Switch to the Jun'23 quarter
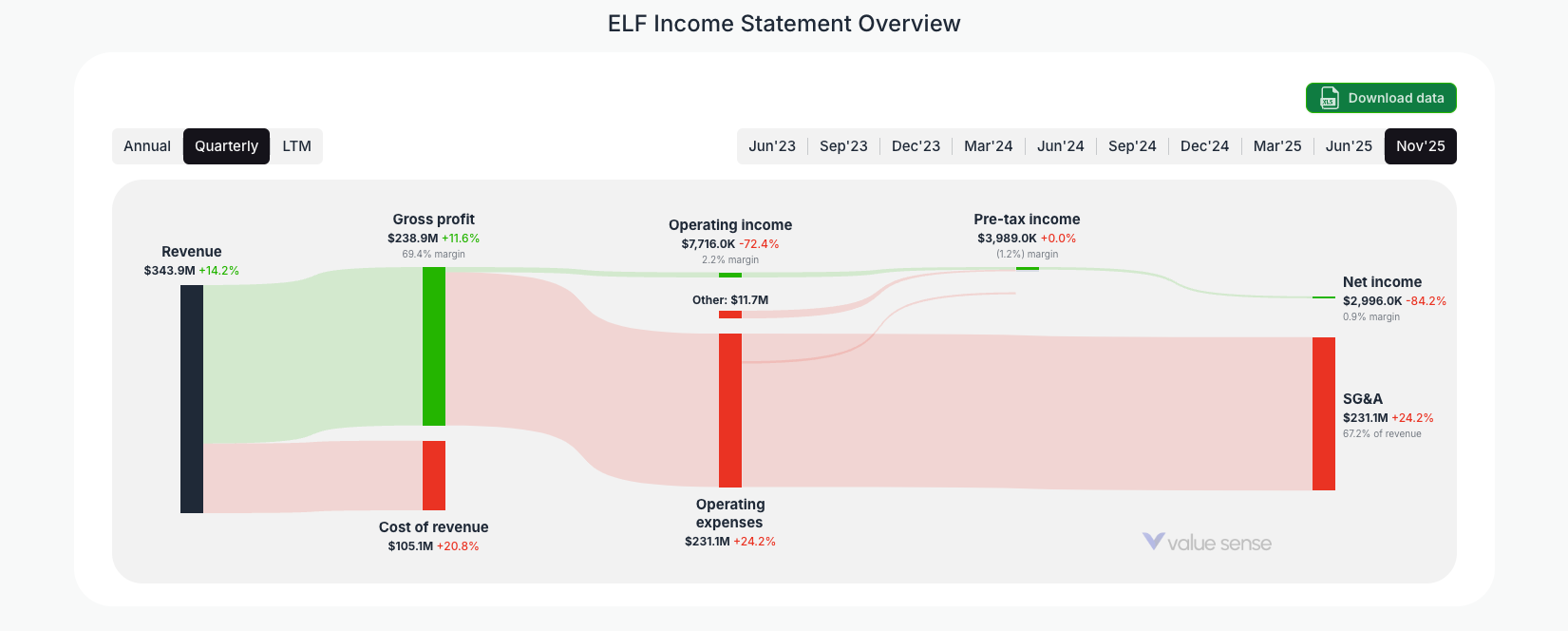 [772, 145]
